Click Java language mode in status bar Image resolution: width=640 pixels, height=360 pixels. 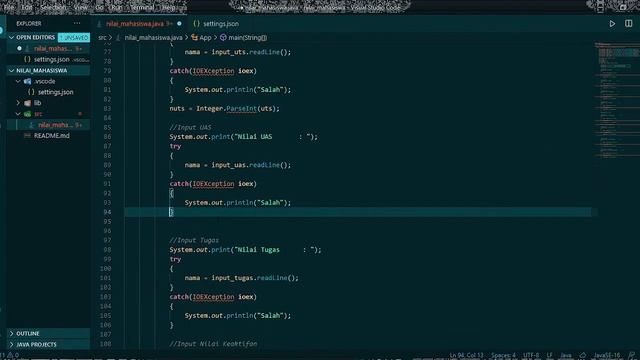566,355
